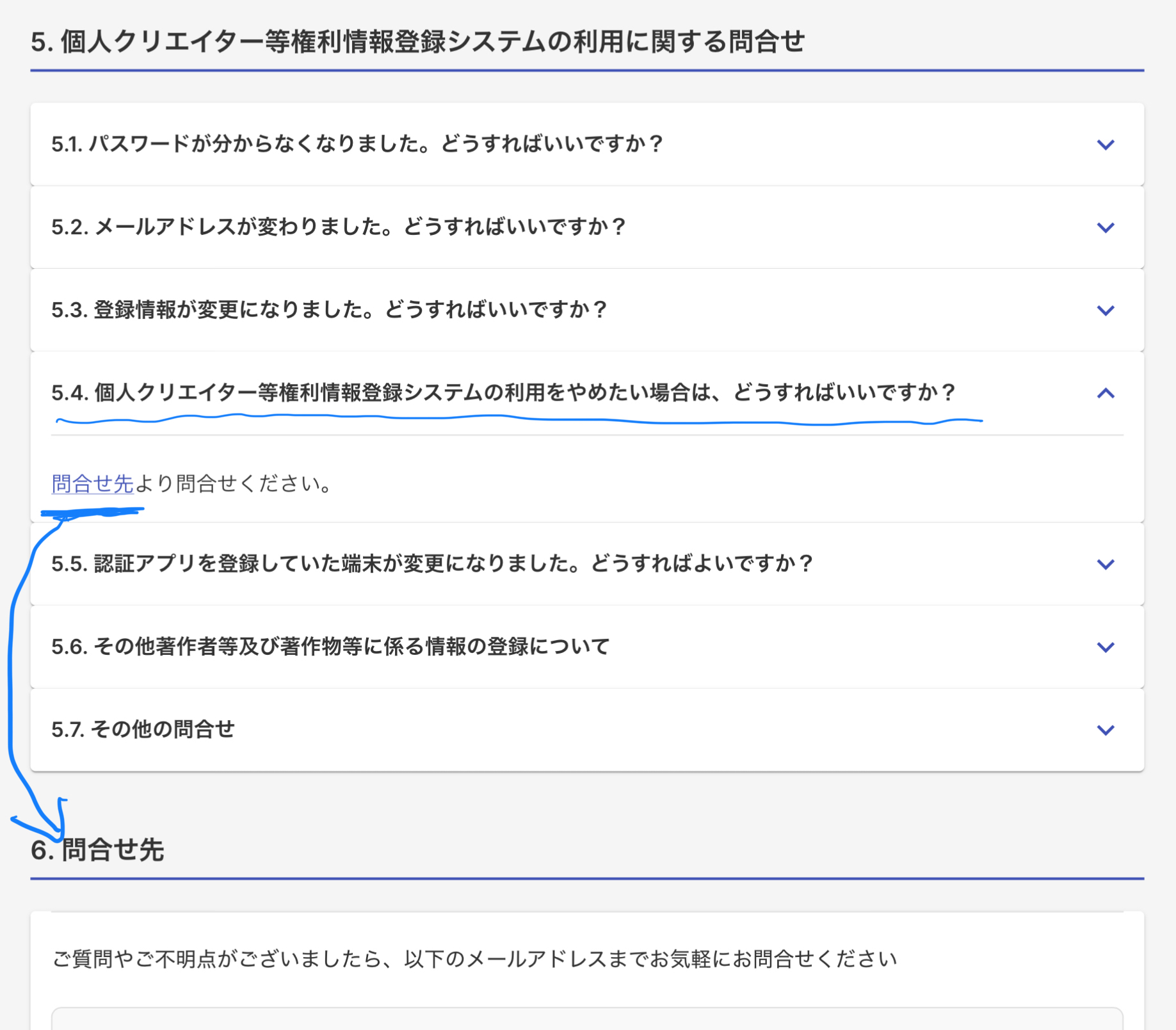Open the 5.3 登録情報が変更になりました question title
The width and height of the screenshot is (1176, 1030).
tap(329, 310)
